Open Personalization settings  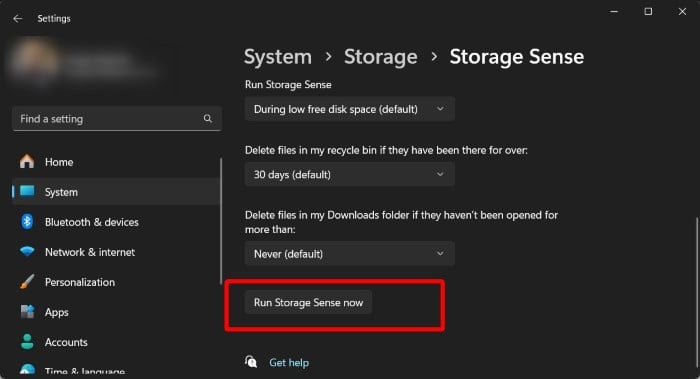(x=116, y=282)
